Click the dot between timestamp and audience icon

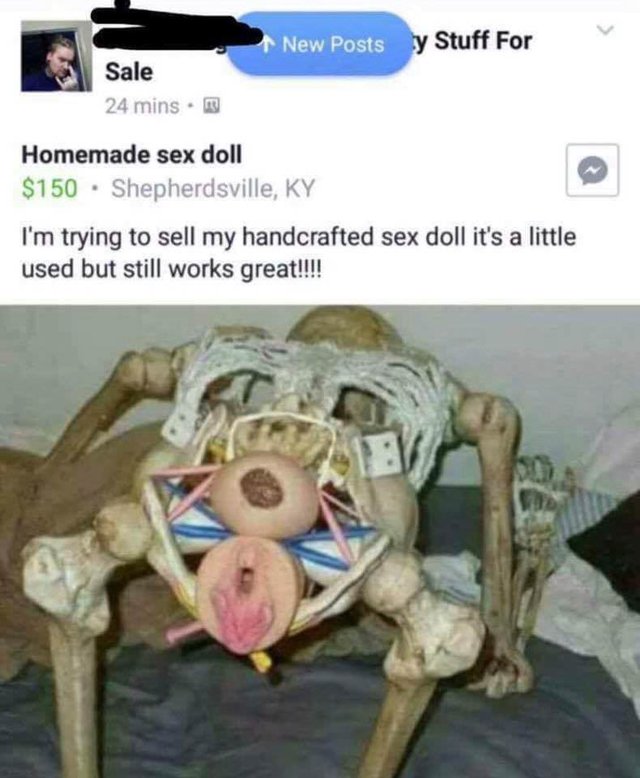192,106
